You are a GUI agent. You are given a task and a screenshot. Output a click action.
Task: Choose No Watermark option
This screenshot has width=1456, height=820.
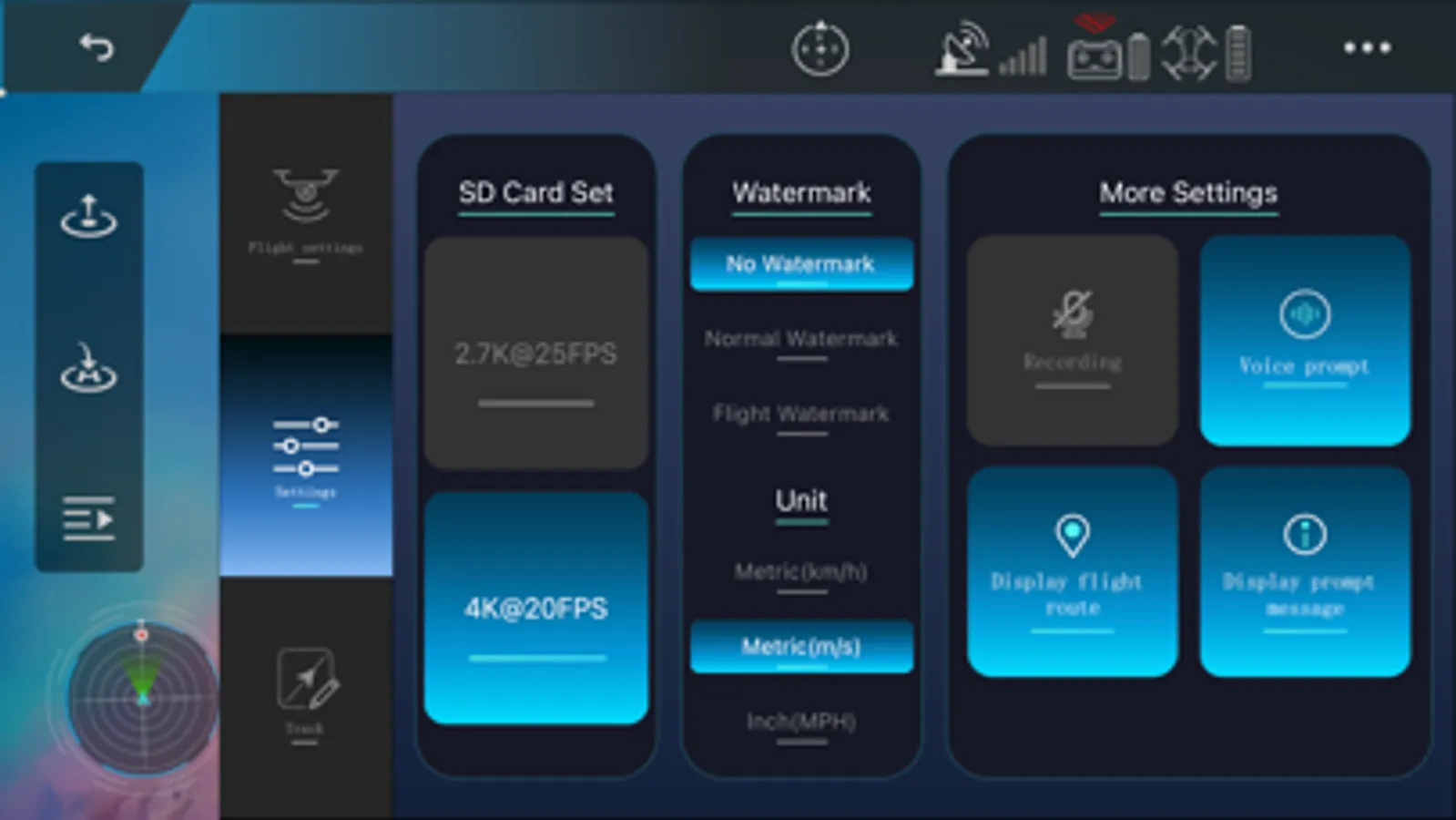click(x=801, y=264)
